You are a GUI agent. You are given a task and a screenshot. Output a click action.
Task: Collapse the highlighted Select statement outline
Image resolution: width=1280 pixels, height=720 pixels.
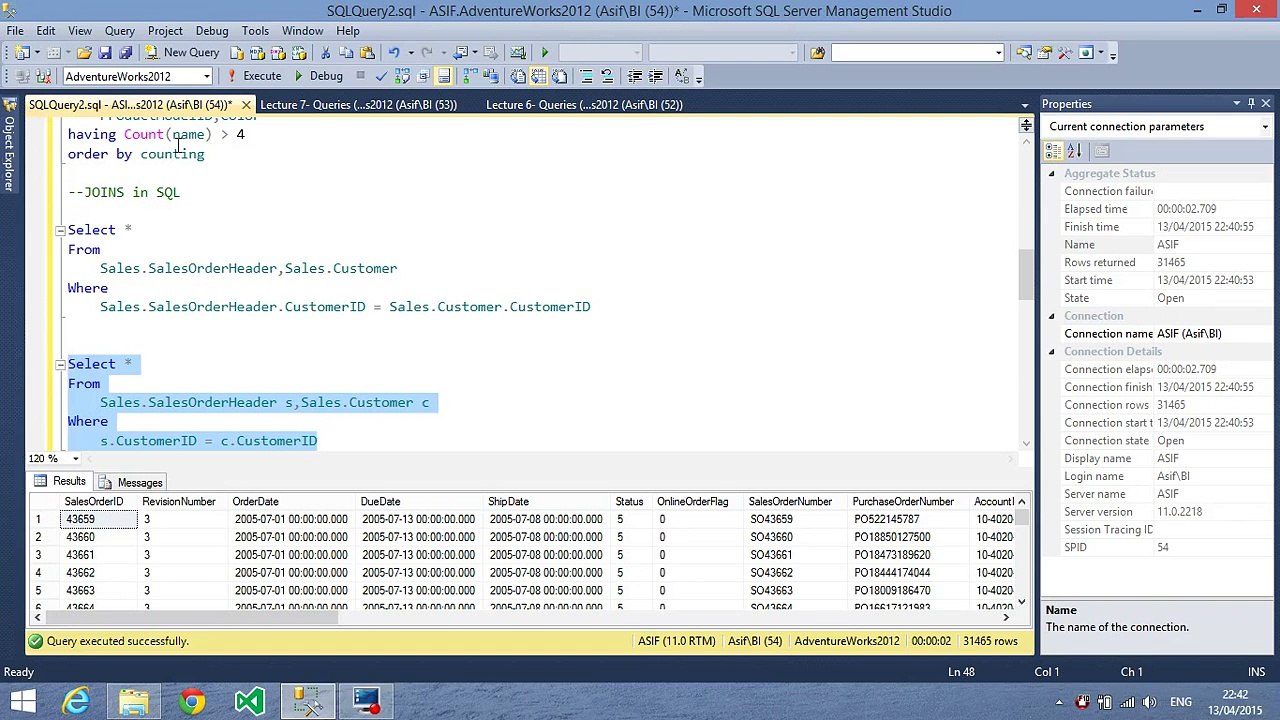(60, 364)
